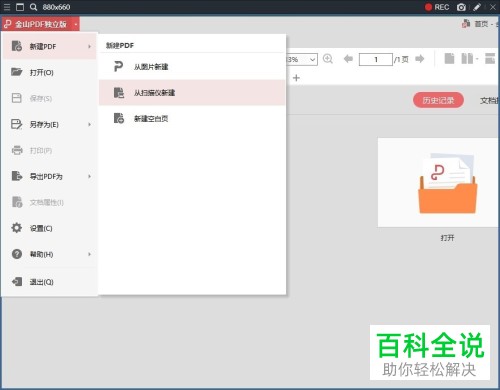
Task: Add a new tab with plus button
Action: (296, 78)
